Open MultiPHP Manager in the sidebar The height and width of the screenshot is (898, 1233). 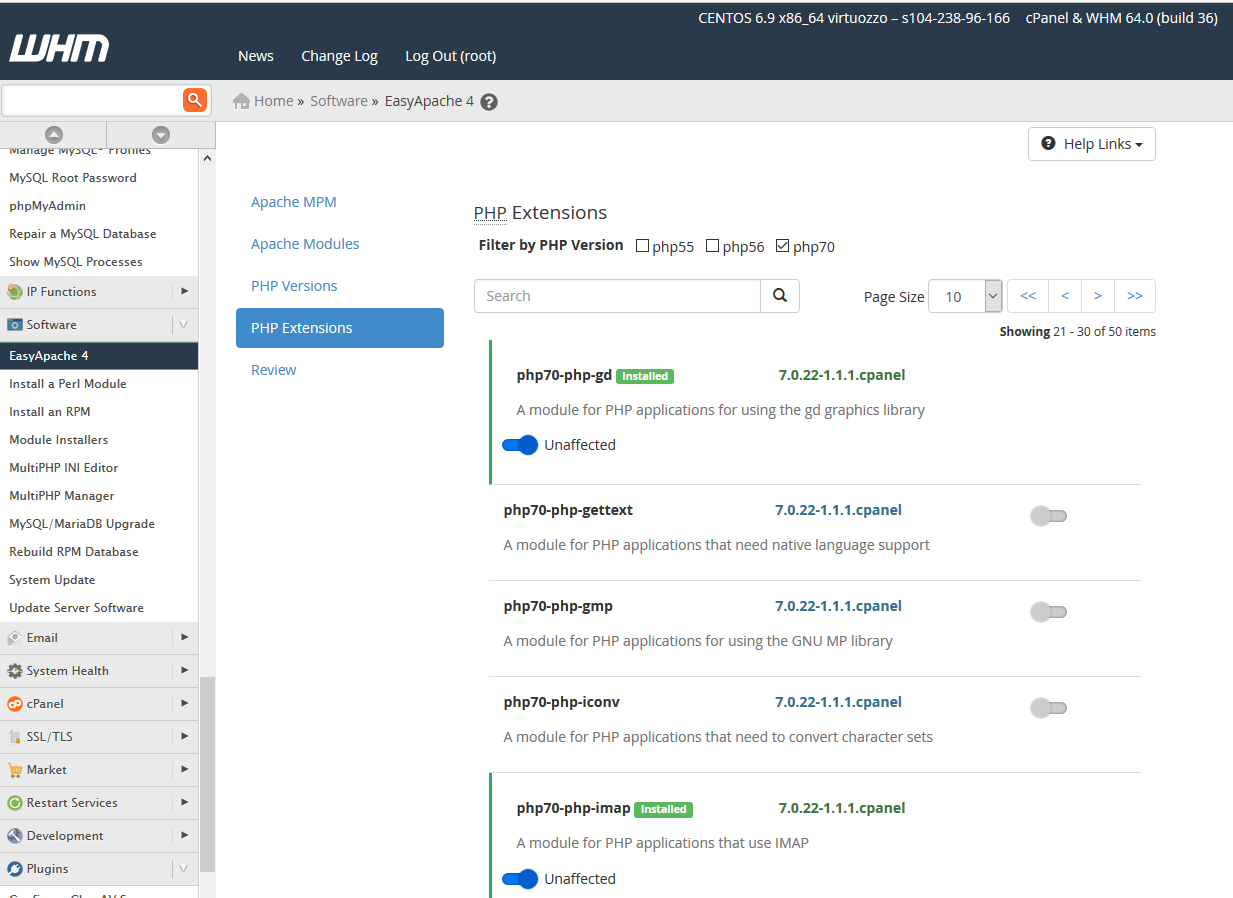[62, 496]
